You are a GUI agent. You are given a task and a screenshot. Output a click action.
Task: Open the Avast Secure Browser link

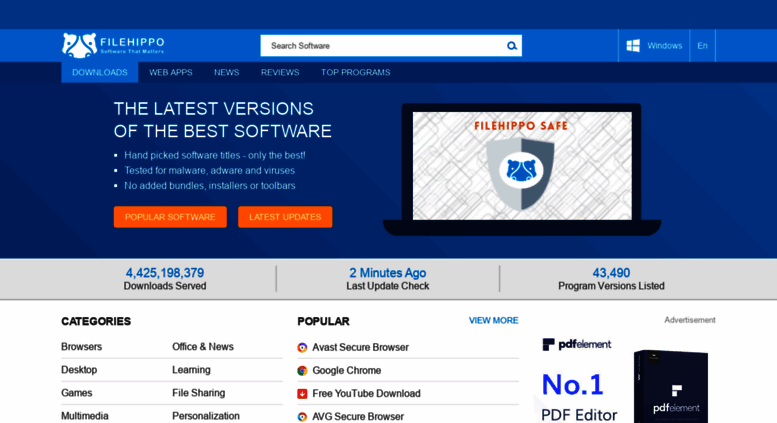[360, 347]
